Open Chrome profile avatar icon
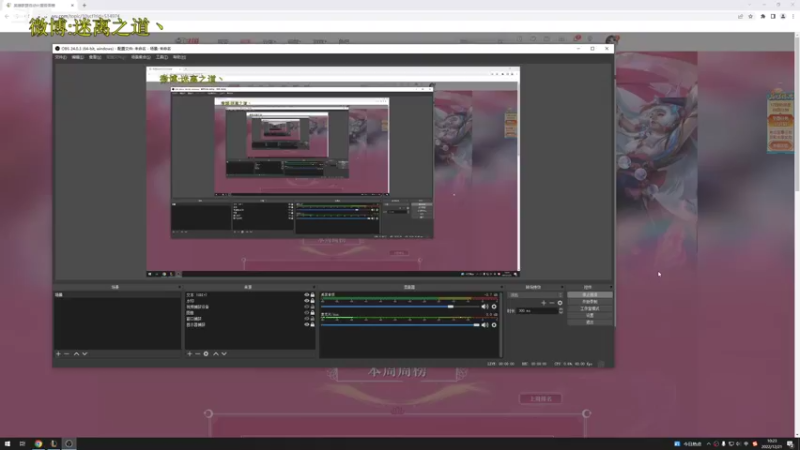The height and width of the screenshot is (450, 800). (x=783, y=16)
